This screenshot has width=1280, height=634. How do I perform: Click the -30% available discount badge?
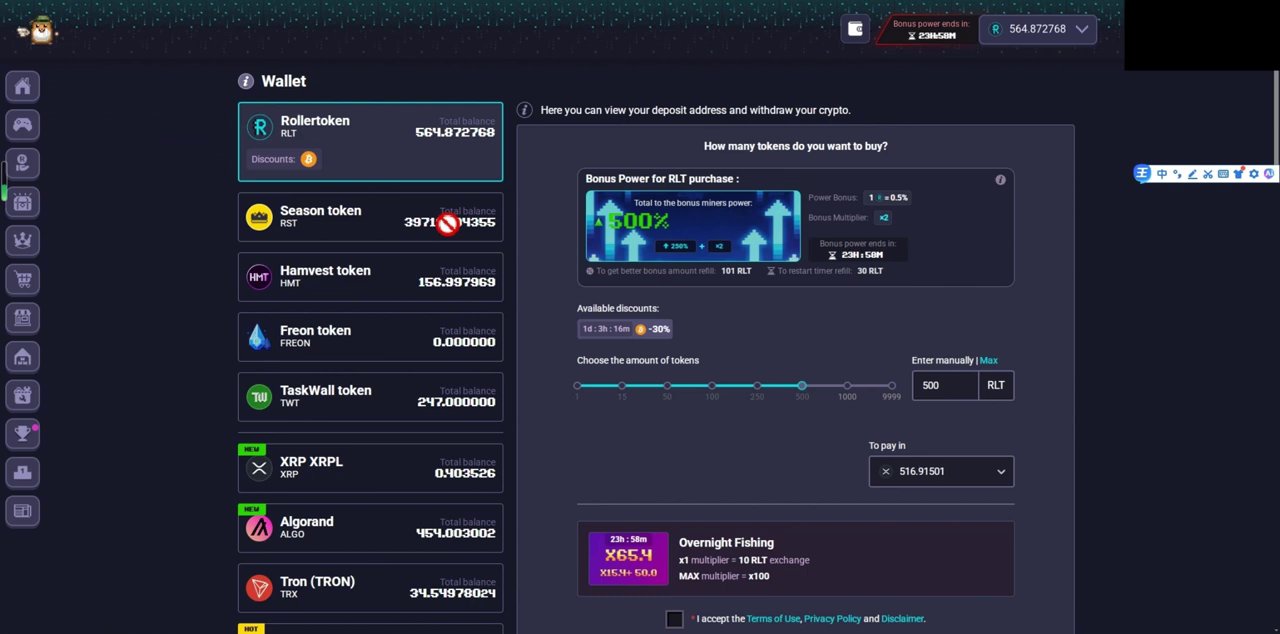[x=625, y=329]
